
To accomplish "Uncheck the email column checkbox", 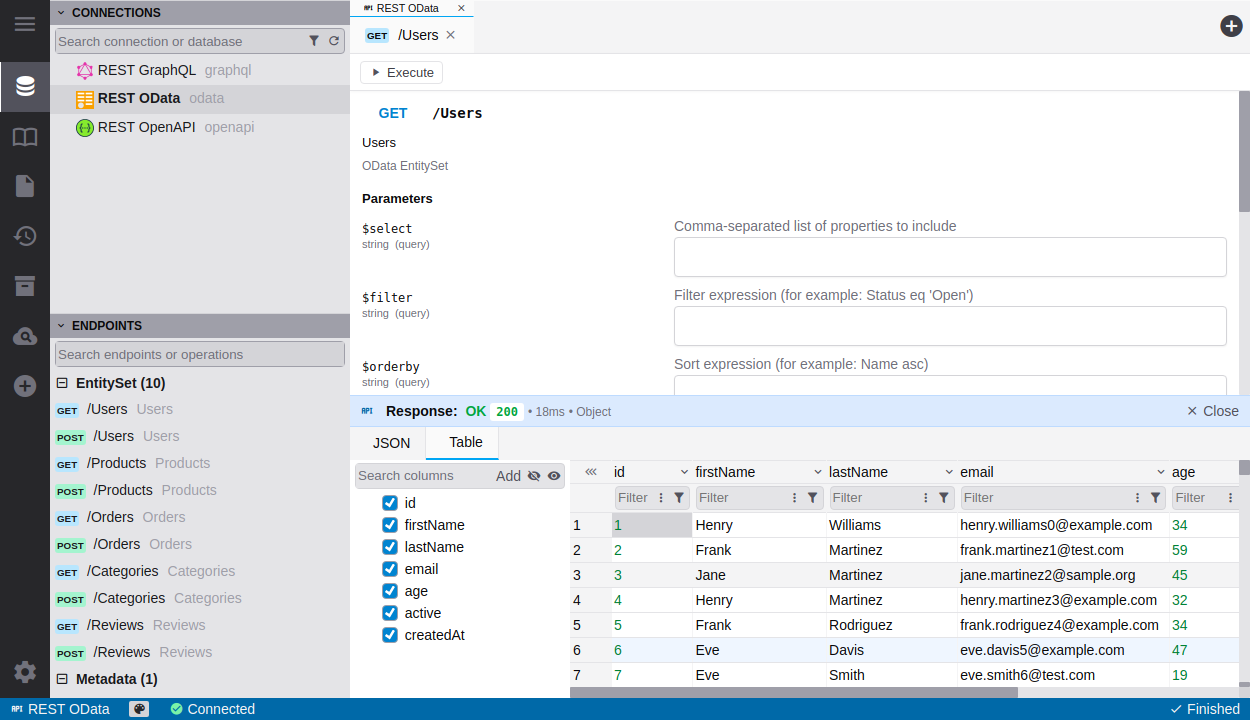I will pyautogui.click(x=389, y=568).
